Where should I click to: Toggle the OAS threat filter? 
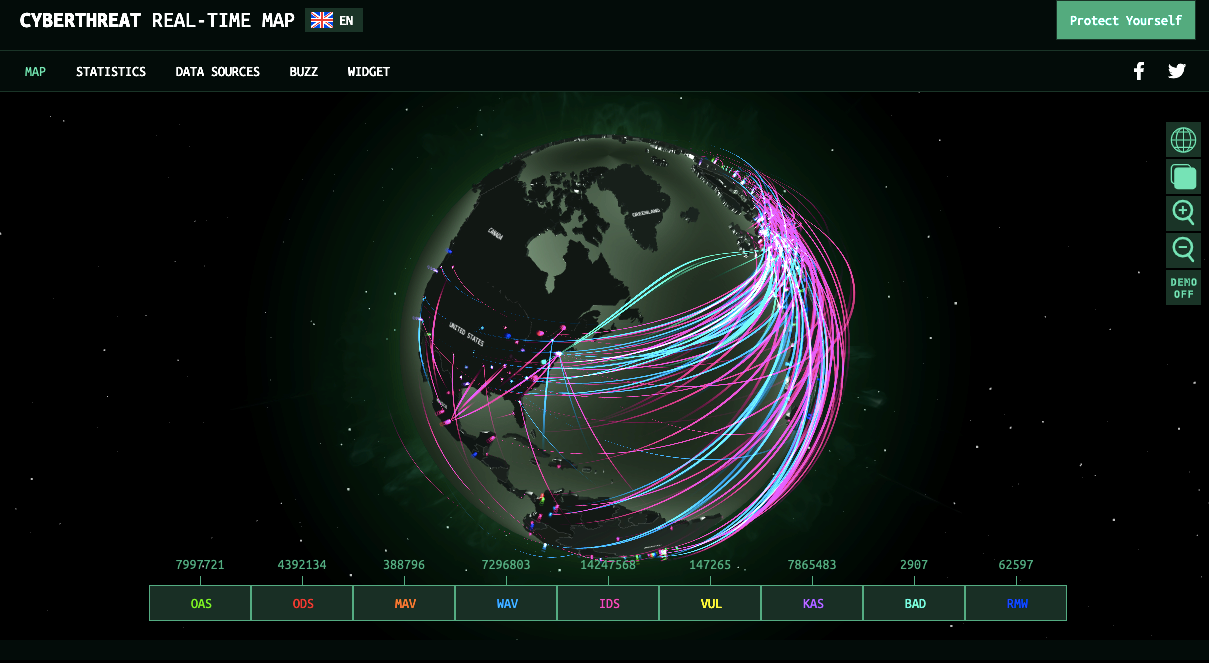pos(201,604)
